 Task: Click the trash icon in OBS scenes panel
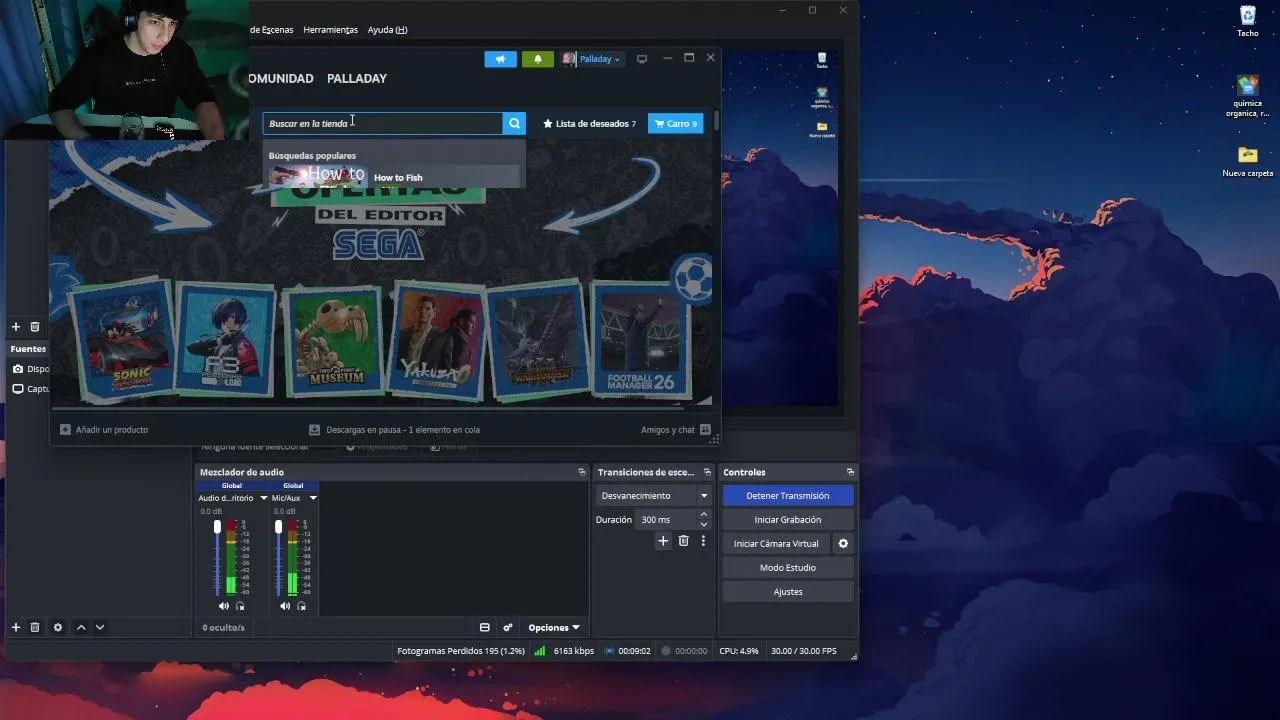point(35,327)
